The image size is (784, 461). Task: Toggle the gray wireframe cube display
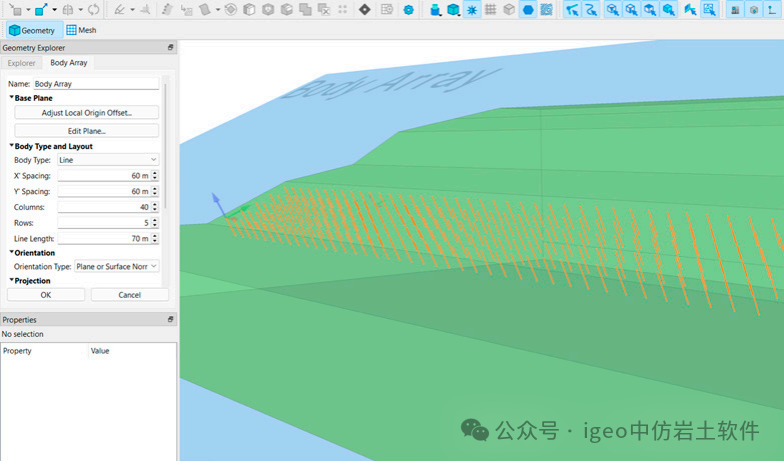(509, 10)
